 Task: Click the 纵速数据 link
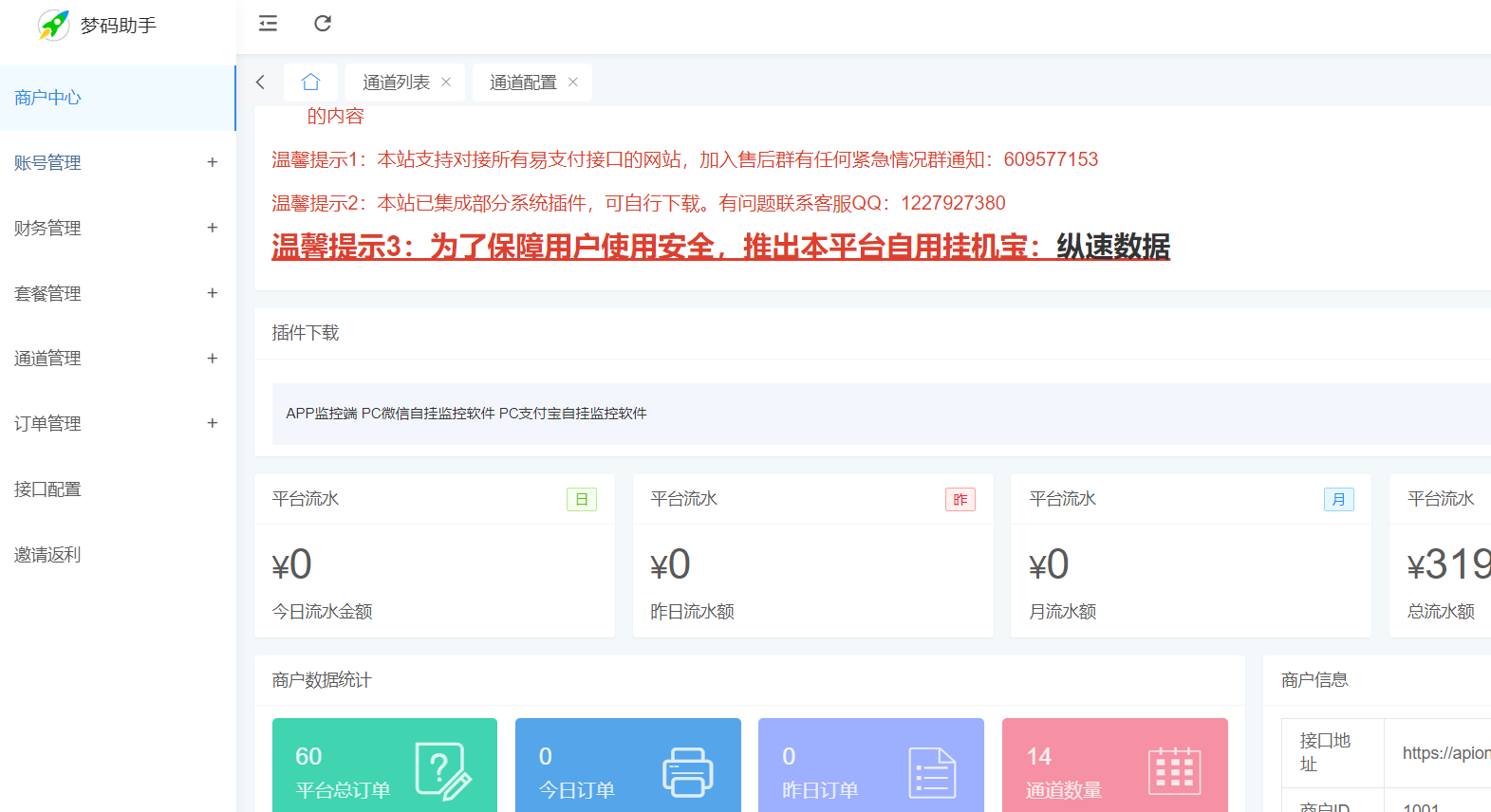(1112, 247)
